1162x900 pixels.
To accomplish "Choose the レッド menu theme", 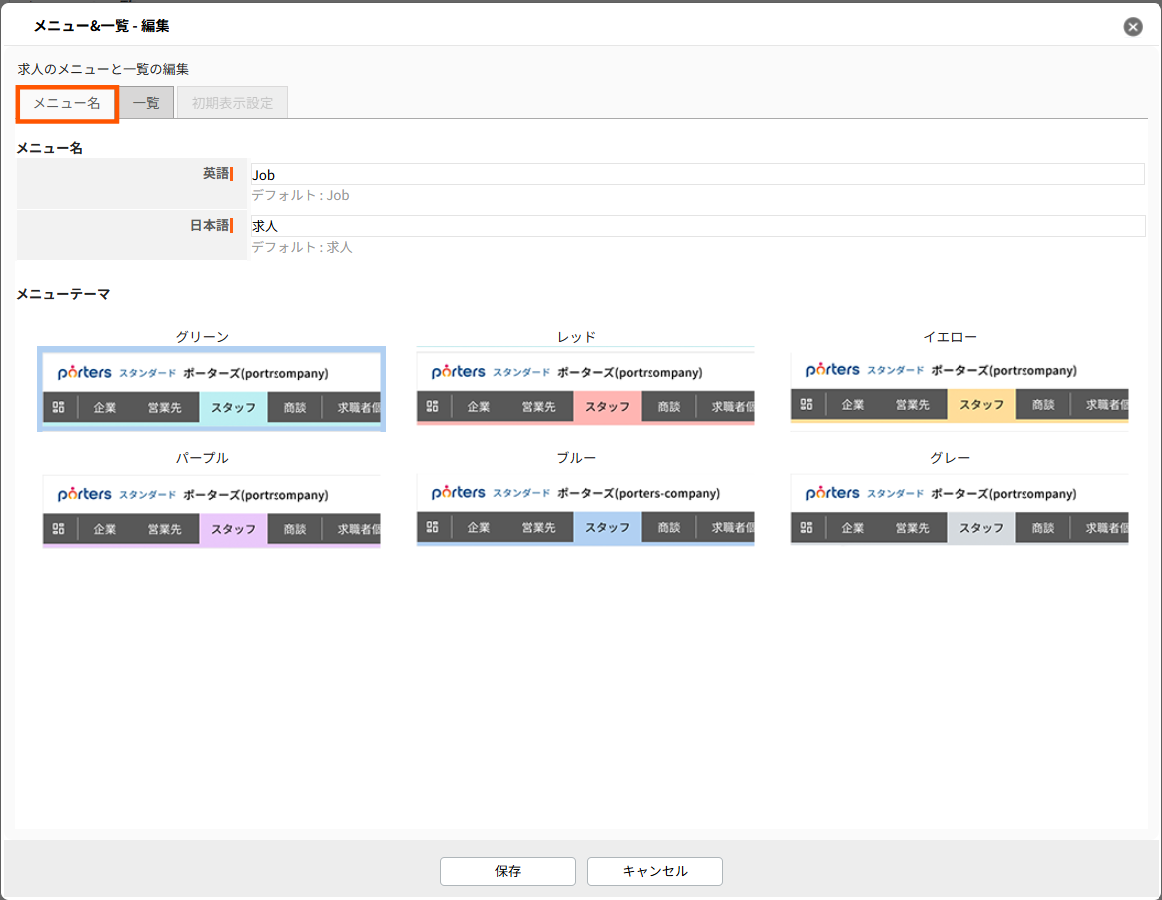I will point(585,386).
